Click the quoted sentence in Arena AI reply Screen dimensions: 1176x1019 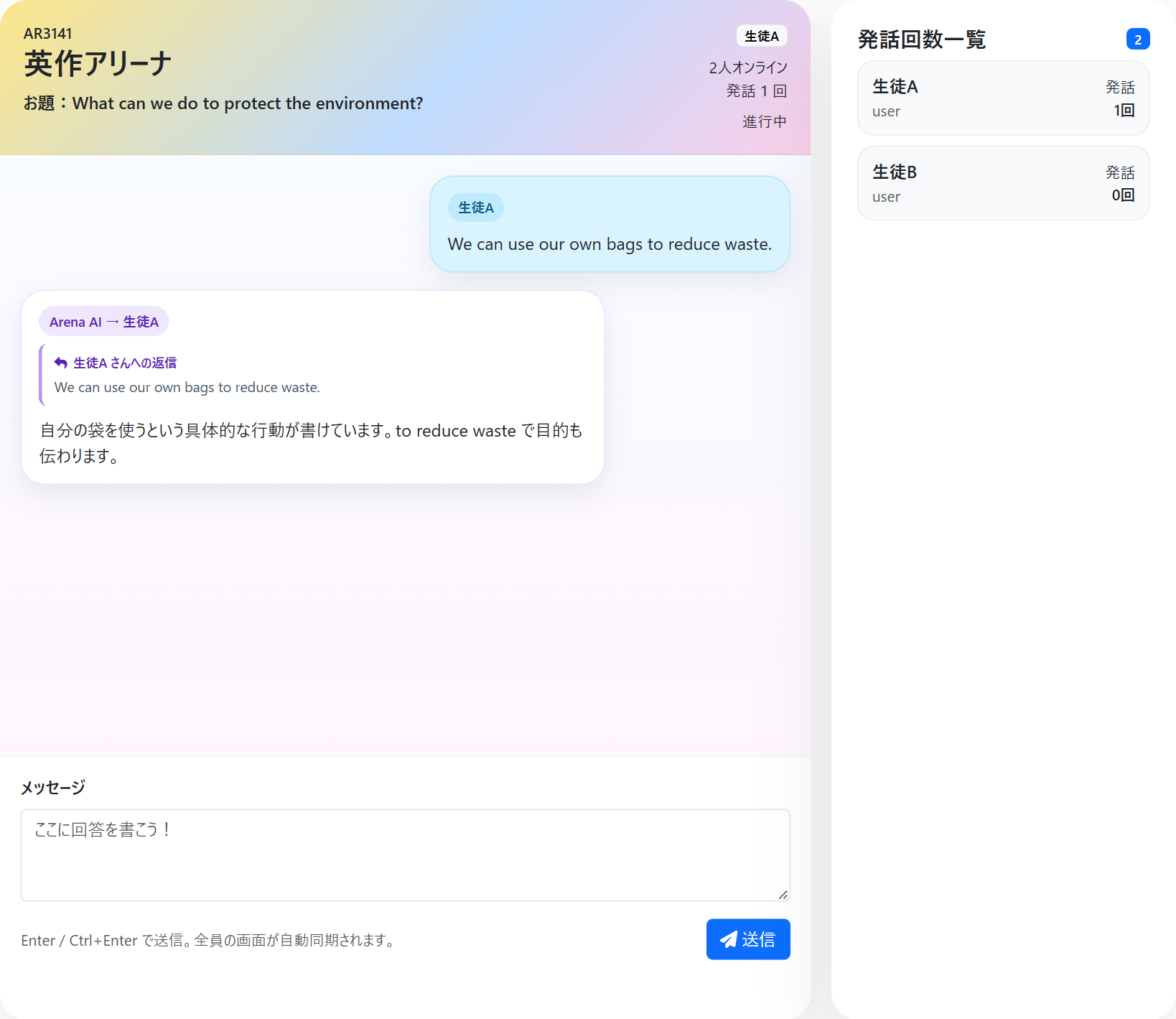tap(187, 387)
